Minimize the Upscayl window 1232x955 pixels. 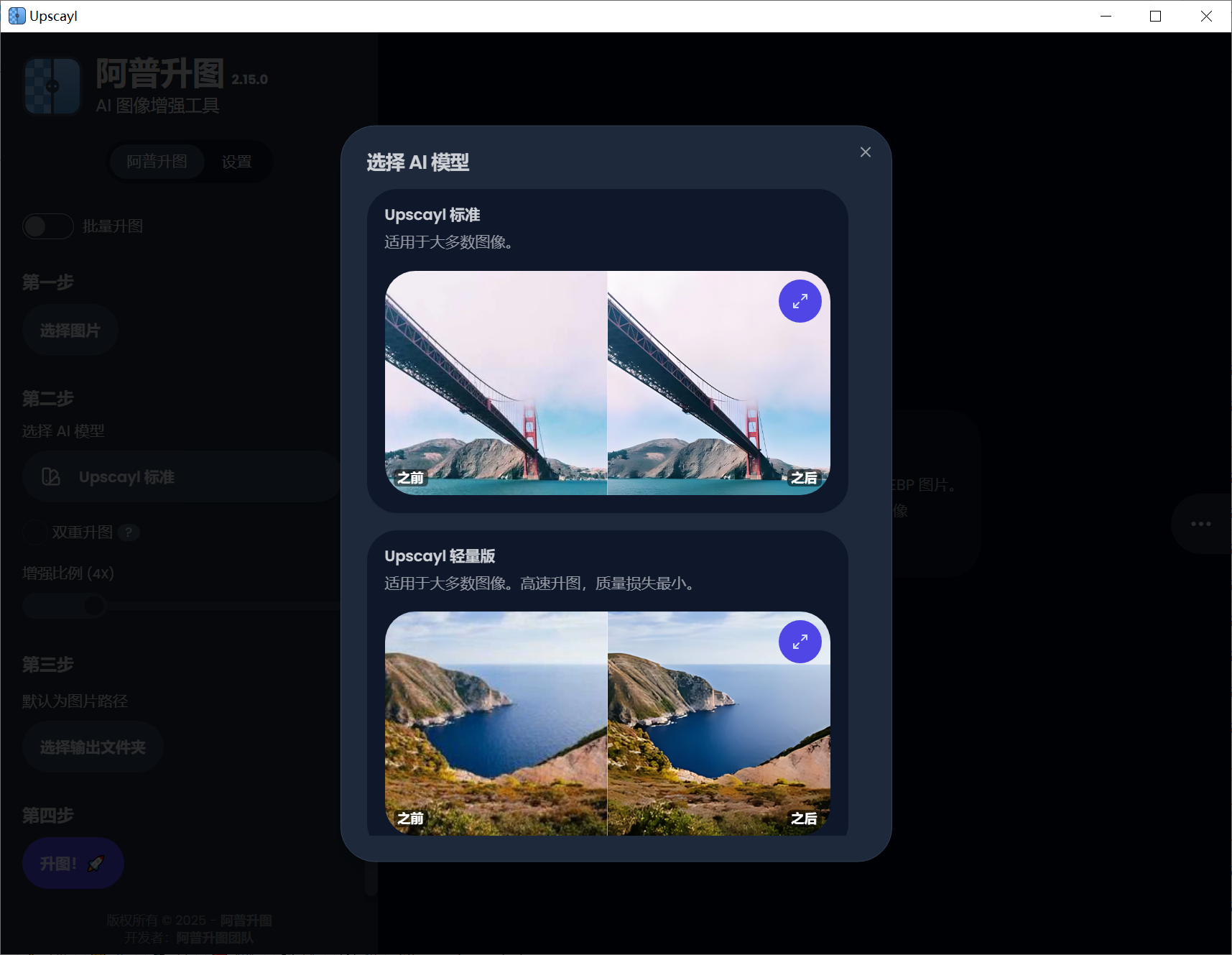click(1106, 16)
